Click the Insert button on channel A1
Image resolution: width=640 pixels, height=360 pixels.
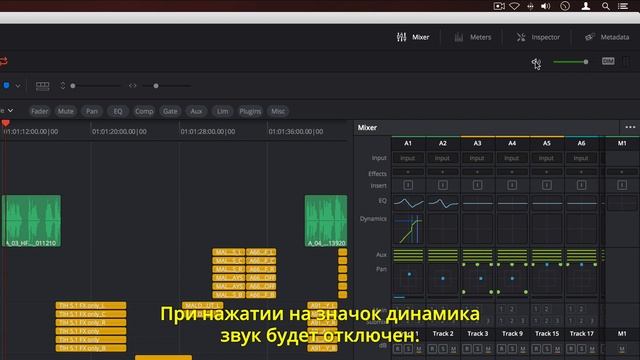coord(408,185)
